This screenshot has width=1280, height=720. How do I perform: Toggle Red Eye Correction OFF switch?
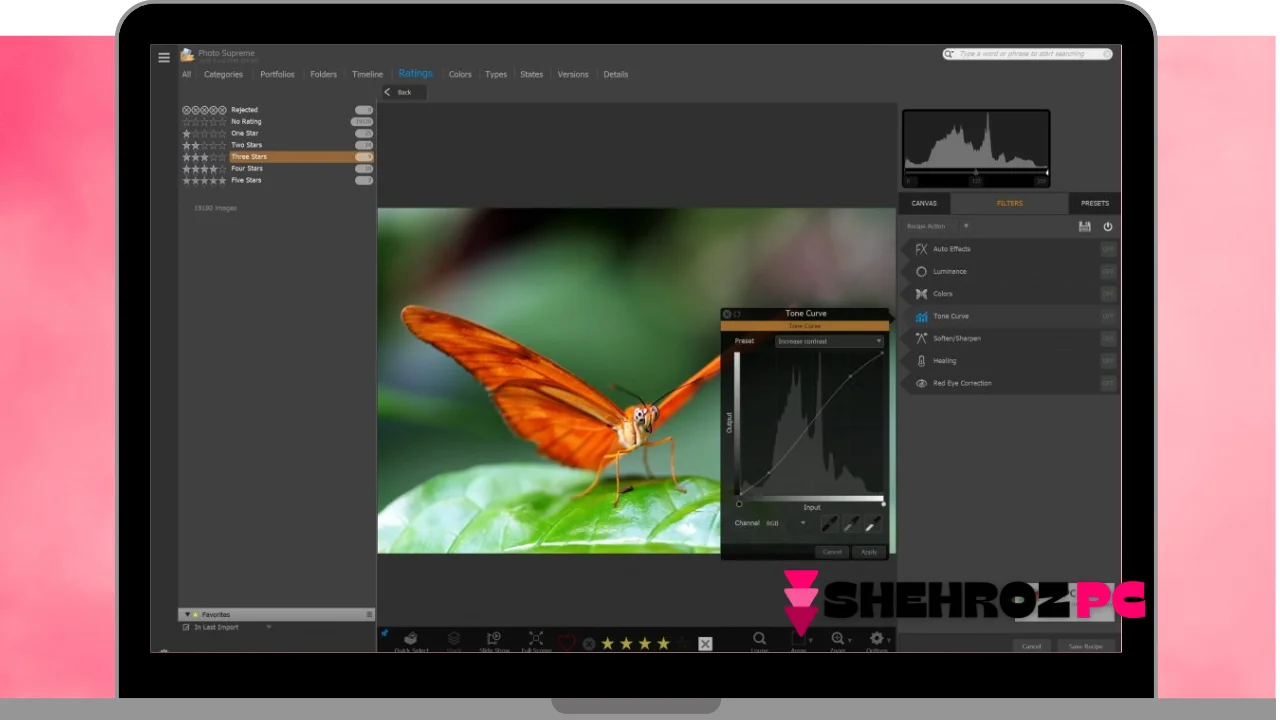coord(1108,383)
